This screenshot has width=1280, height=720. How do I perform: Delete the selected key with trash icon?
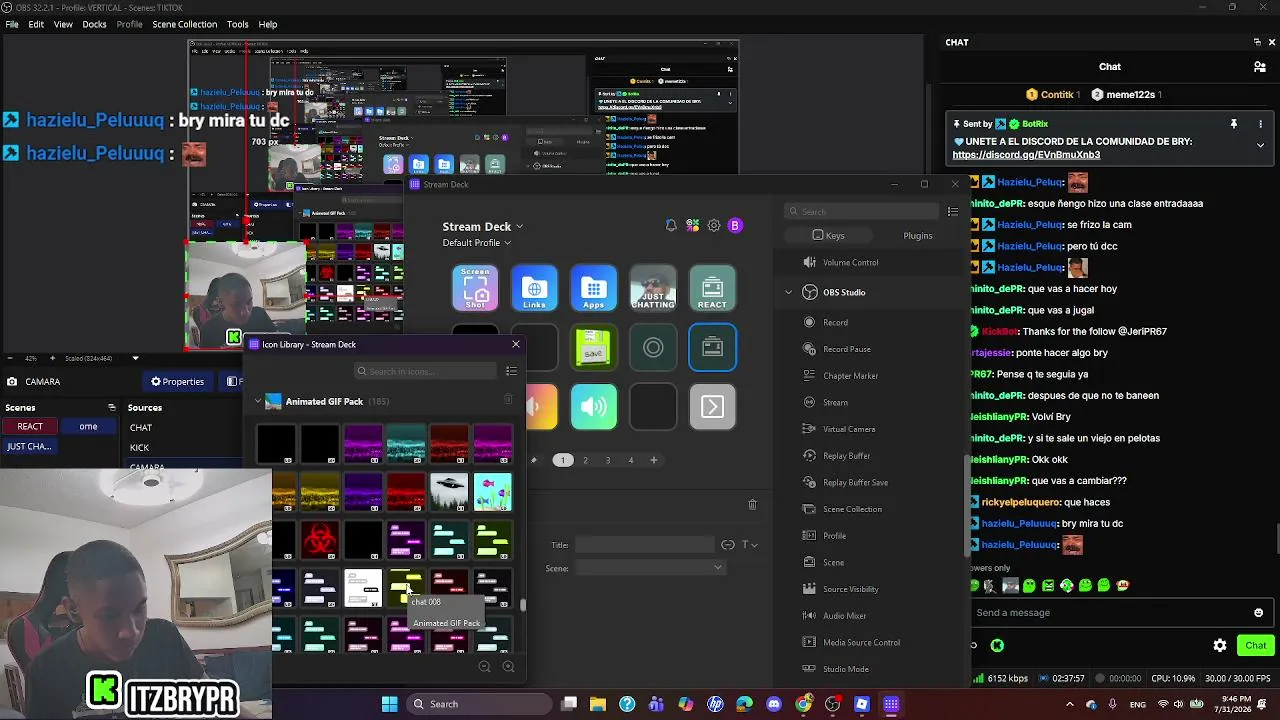coord(753,505)
